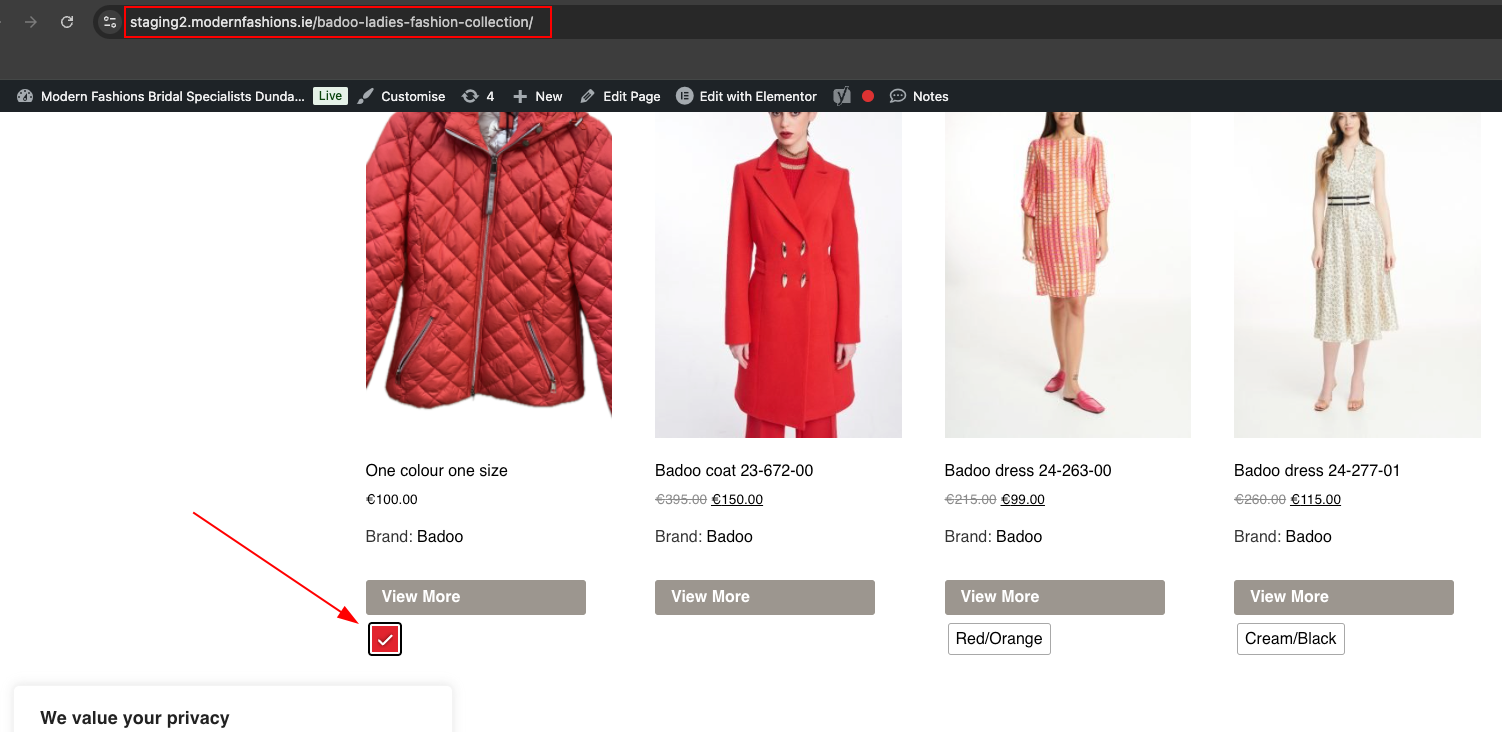Click View More for Badoo dress 24-277-01

pyautogui.click(x=1344, y=597)
